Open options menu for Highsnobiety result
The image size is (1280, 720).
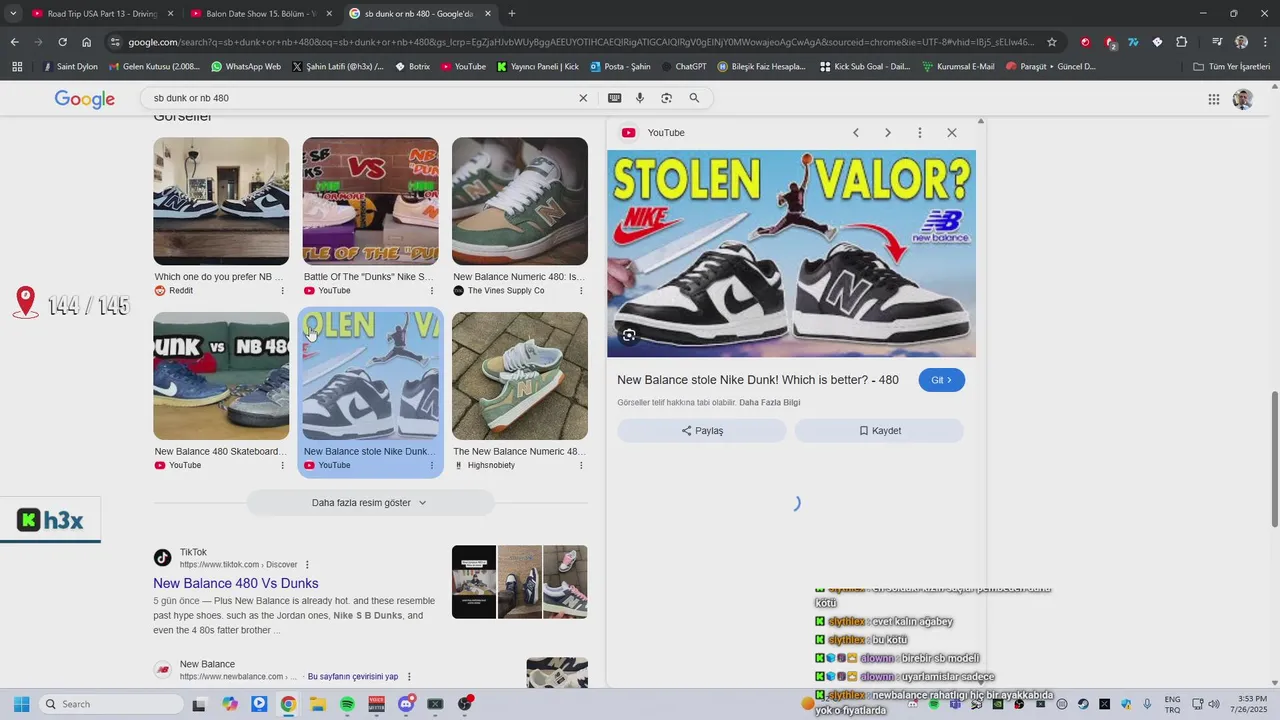coord(581,466)
